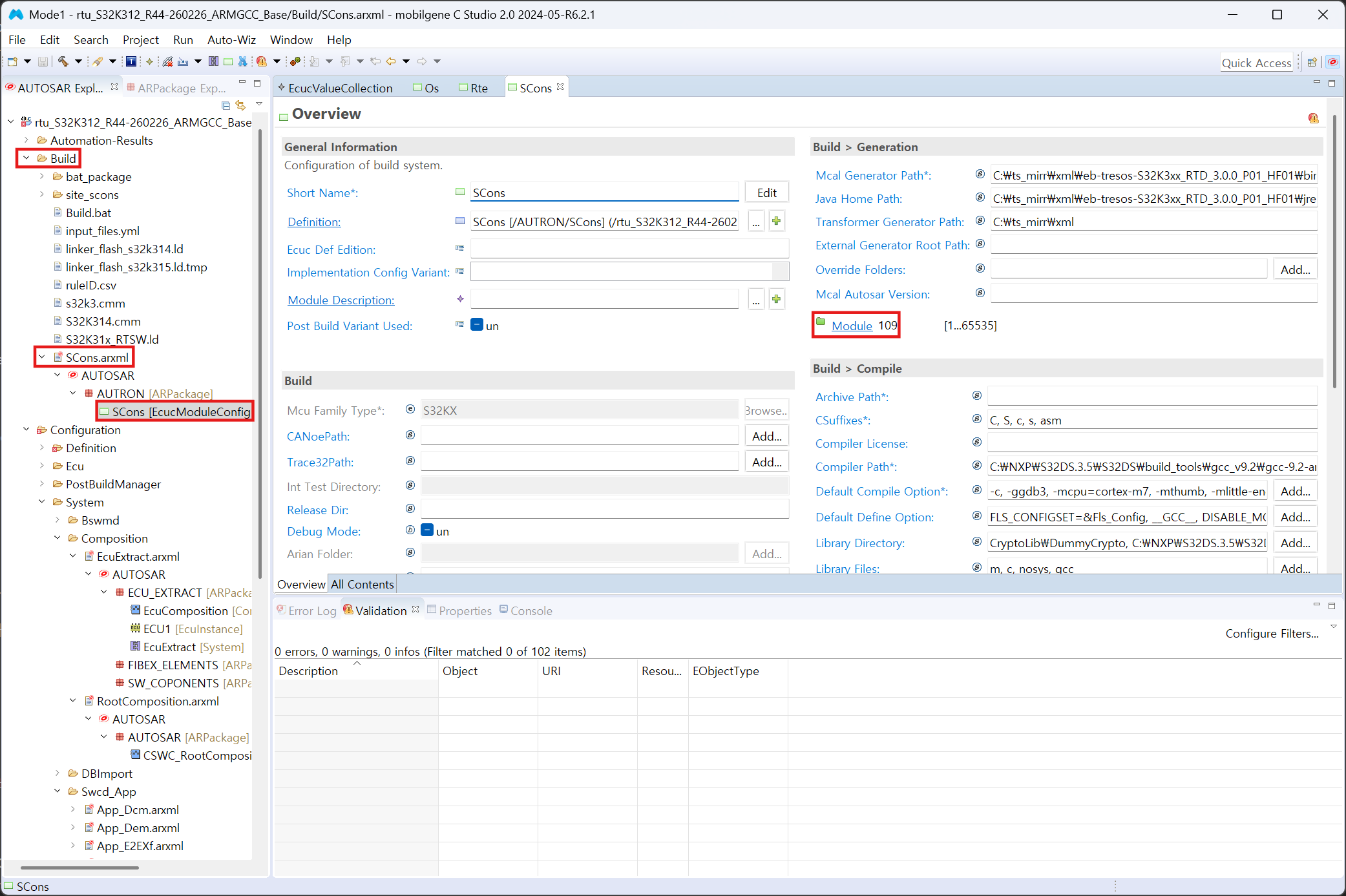Click browse ellipsis button beside Definition
Viewport: 1346px width, 896px height.
pos(755,222)
